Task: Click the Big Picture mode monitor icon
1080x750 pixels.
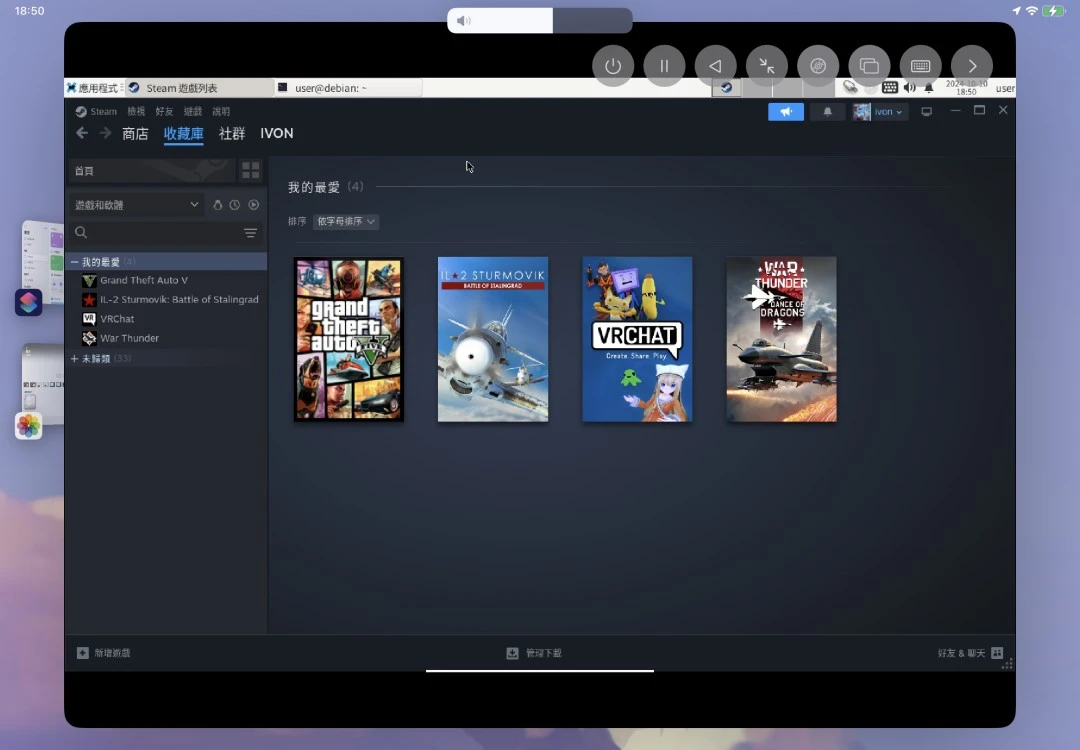Action: tap(926, 112)
